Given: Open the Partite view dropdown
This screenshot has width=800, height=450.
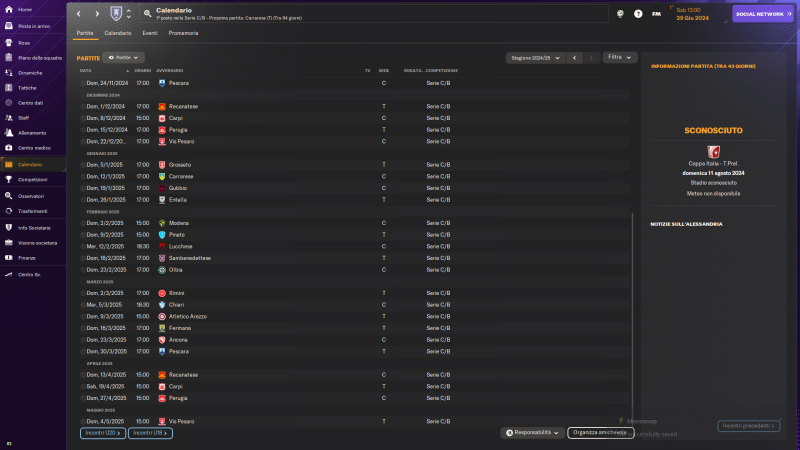Looking at the screenshot, I should pyautogui.click(x=125, y=58).
